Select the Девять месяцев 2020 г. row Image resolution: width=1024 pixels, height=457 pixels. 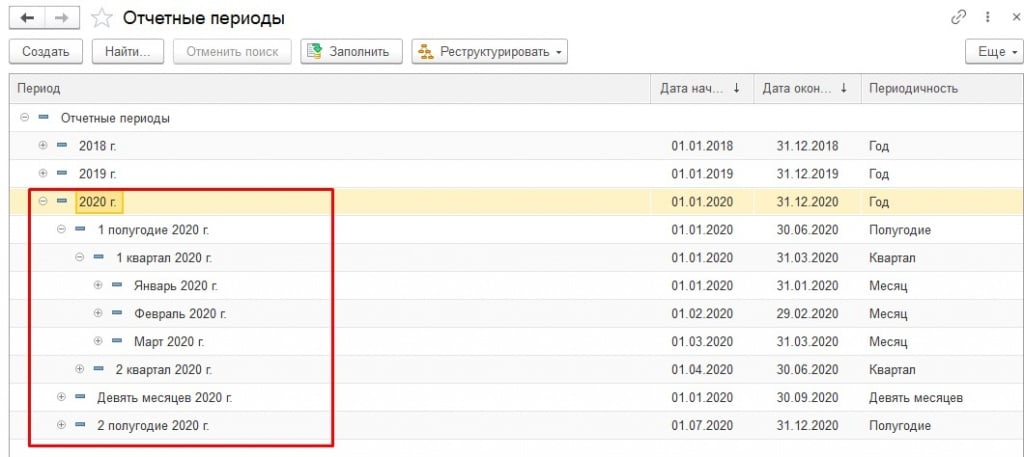tap(164, 398)
